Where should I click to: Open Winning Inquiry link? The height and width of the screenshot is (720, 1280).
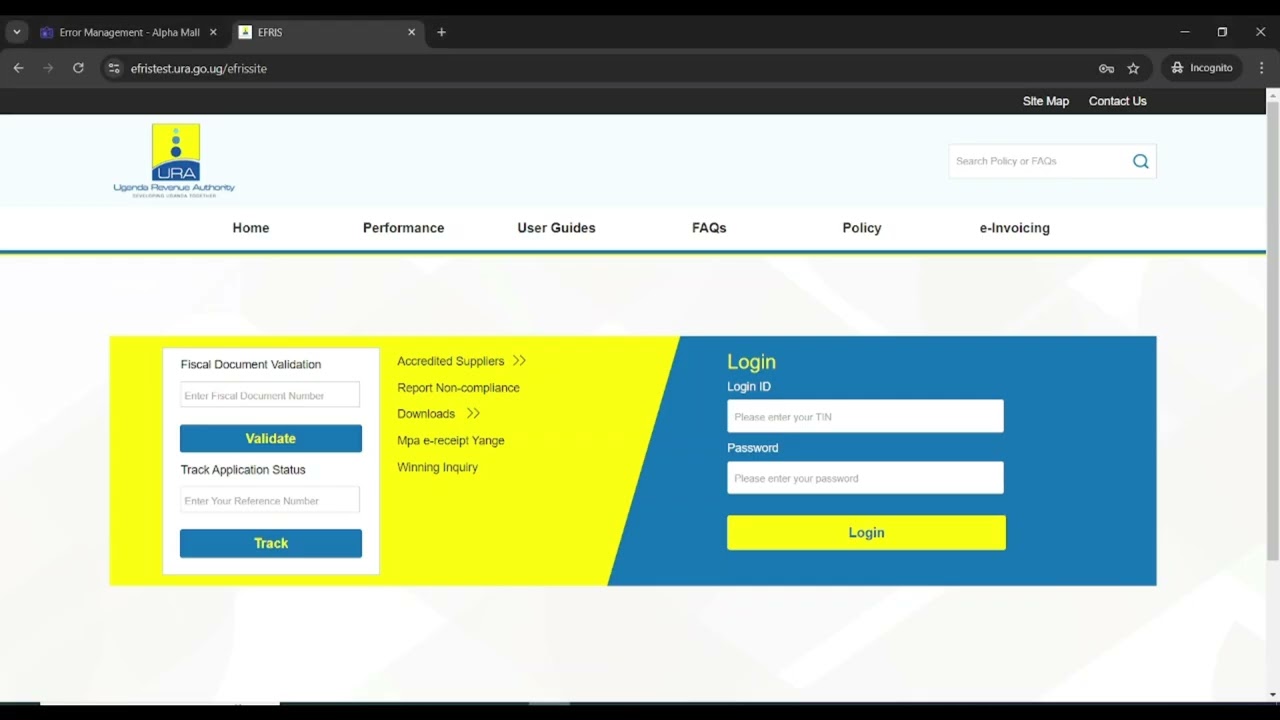437,467
